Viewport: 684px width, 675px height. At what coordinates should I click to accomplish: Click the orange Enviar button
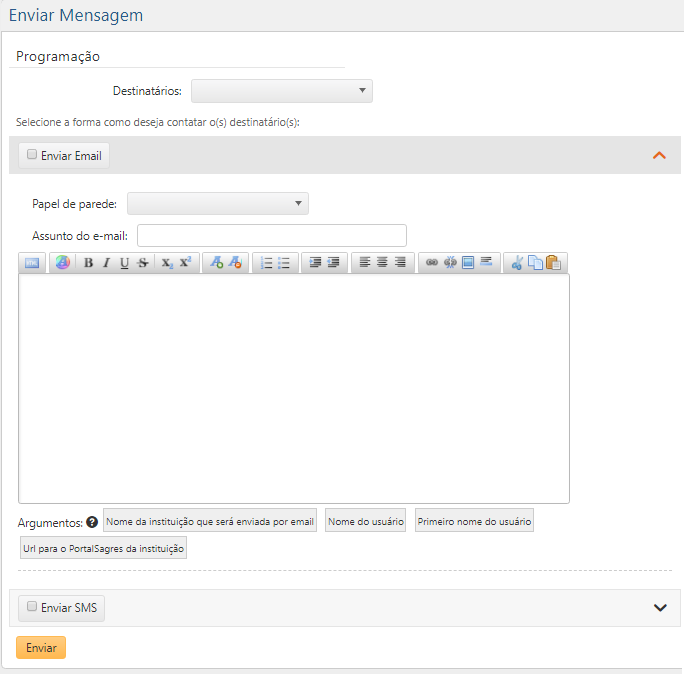[x=41, y=648]
